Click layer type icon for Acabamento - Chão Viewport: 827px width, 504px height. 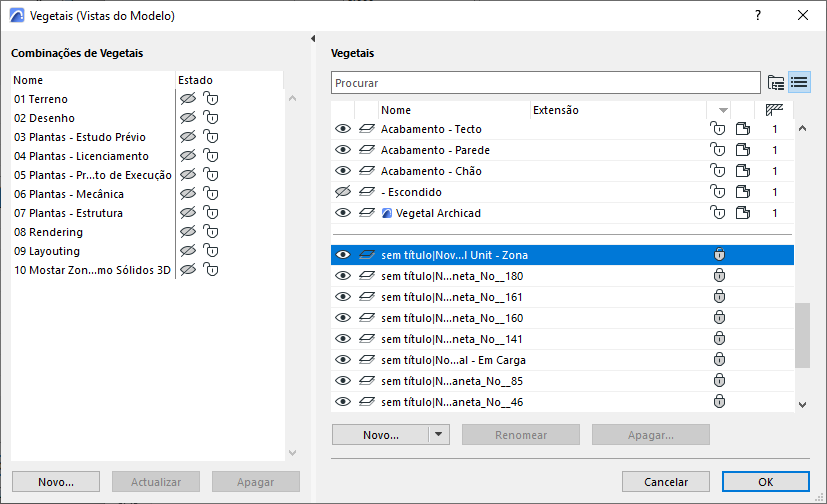[x=366, y=171]
